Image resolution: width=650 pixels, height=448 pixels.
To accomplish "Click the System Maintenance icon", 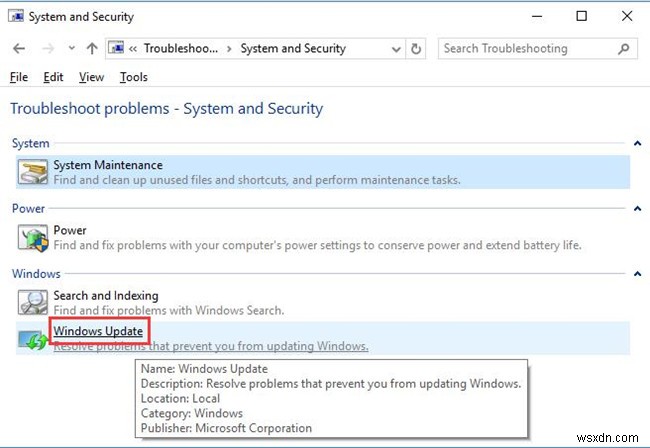I will click(33, 172).
